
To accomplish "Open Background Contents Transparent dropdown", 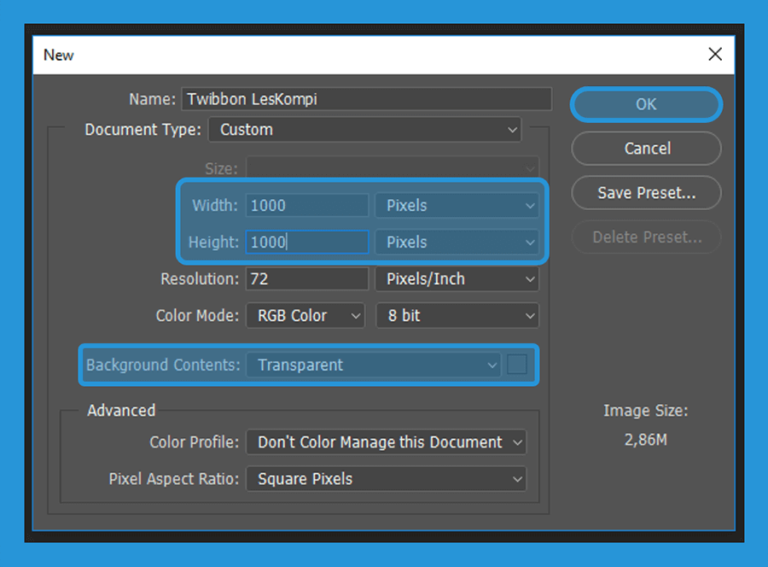I will [374, 365].
